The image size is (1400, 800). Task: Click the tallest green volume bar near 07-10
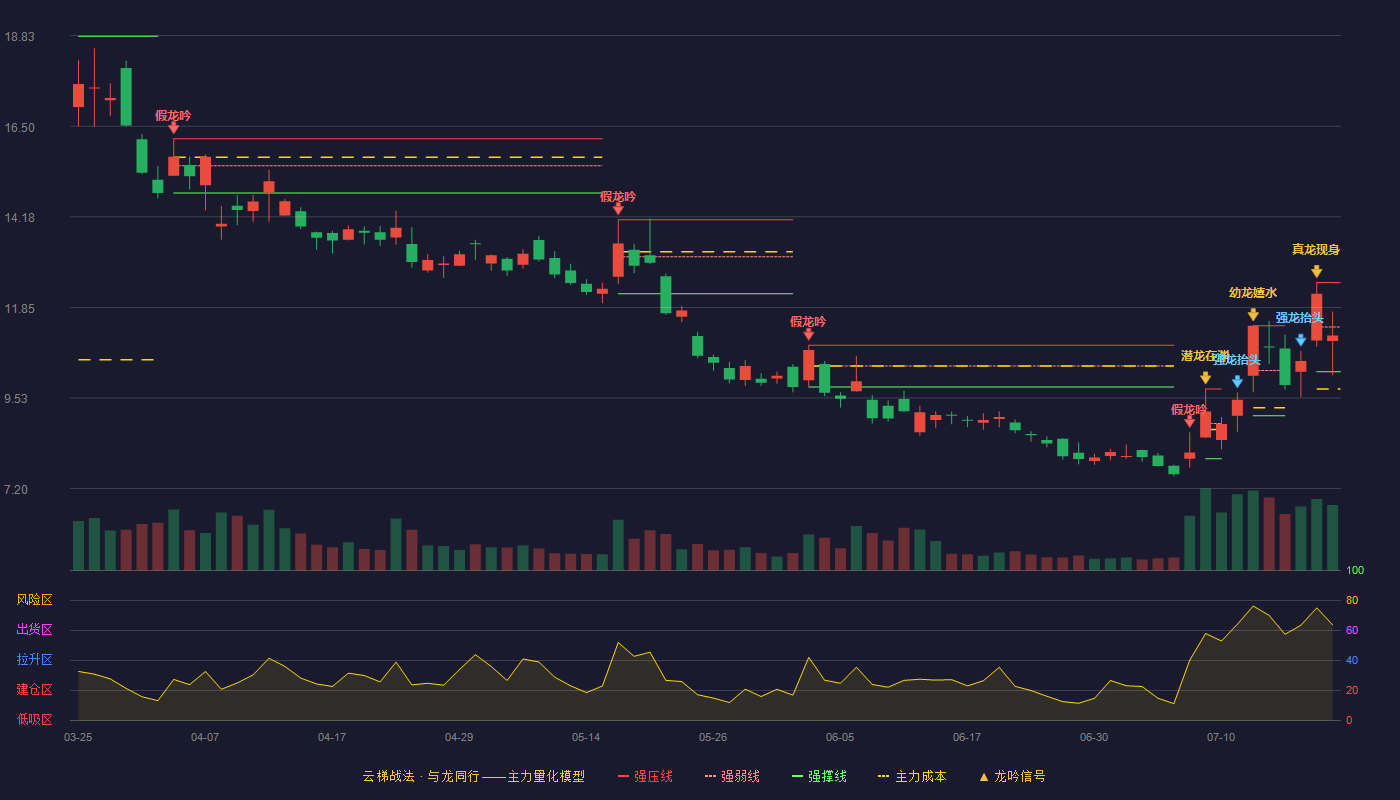(x=1205, y=529)
